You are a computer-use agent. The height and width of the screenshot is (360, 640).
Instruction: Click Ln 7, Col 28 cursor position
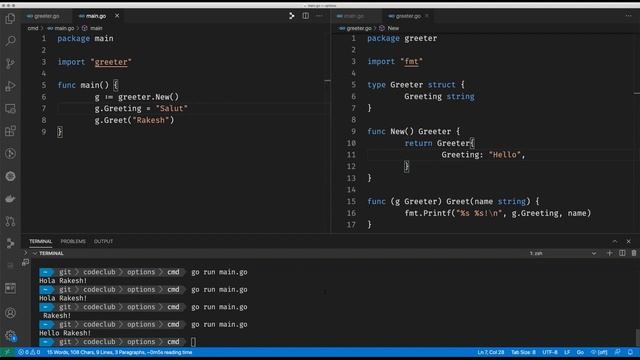pyautogui.click(x=491, y=352)
